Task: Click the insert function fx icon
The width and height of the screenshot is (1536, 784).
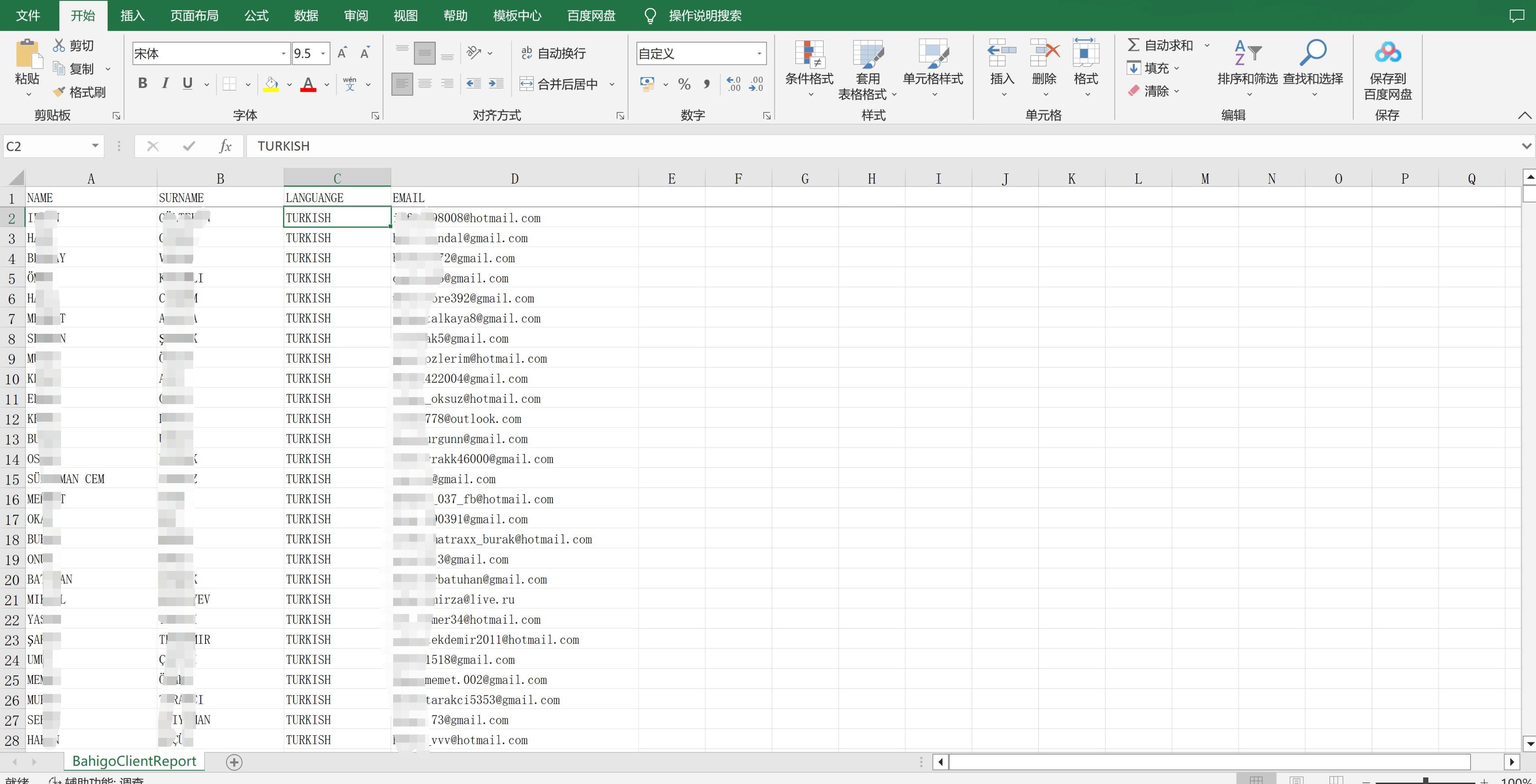Action: coord(225,146)
